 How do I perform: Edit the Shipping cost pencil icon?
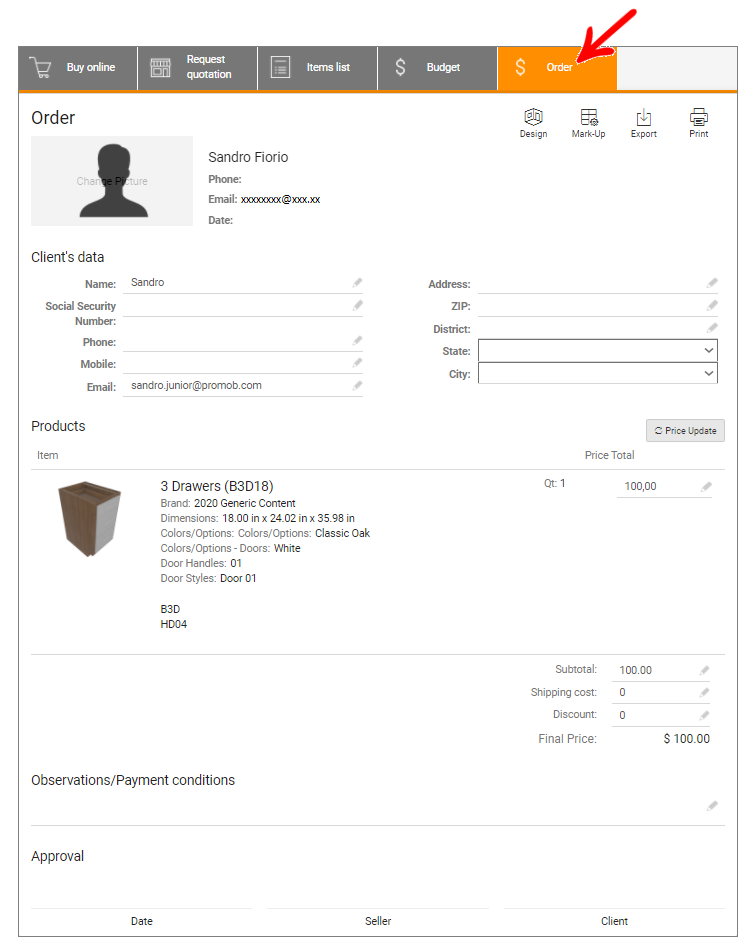(x=705, y=693)
